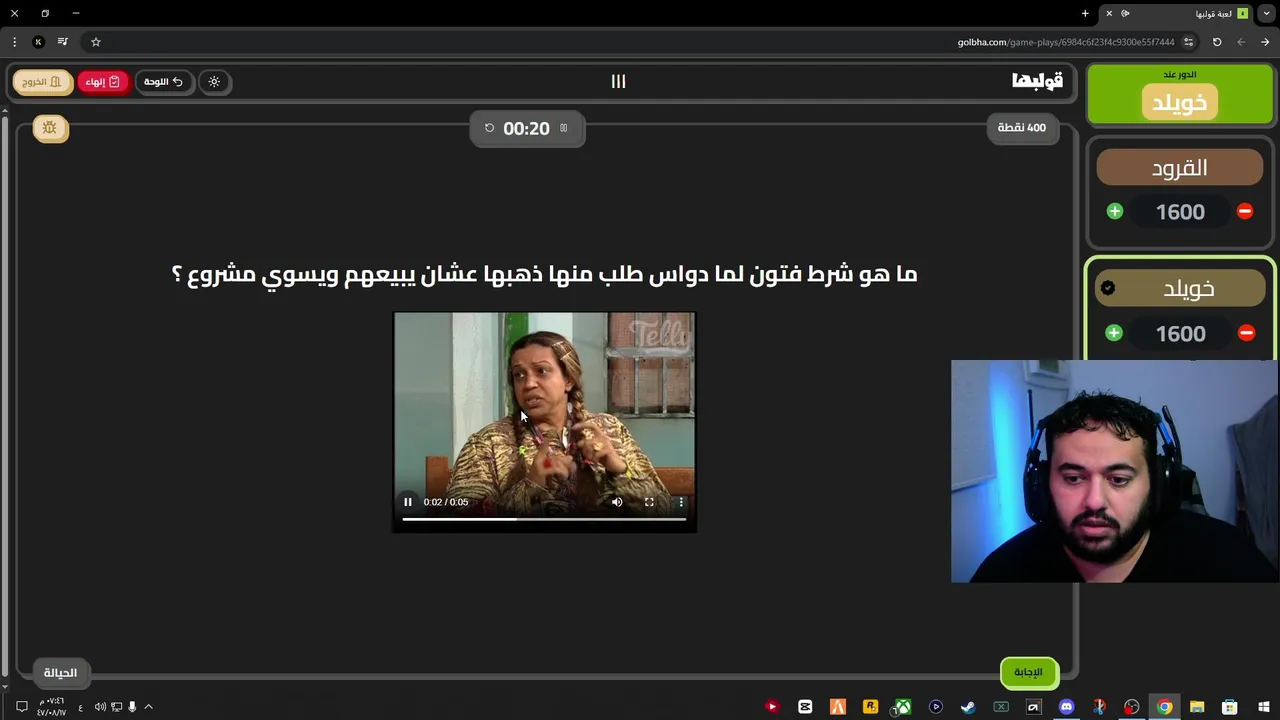Click the الخروج exit button
1280x720 pixels.
[x=42, y=82]
